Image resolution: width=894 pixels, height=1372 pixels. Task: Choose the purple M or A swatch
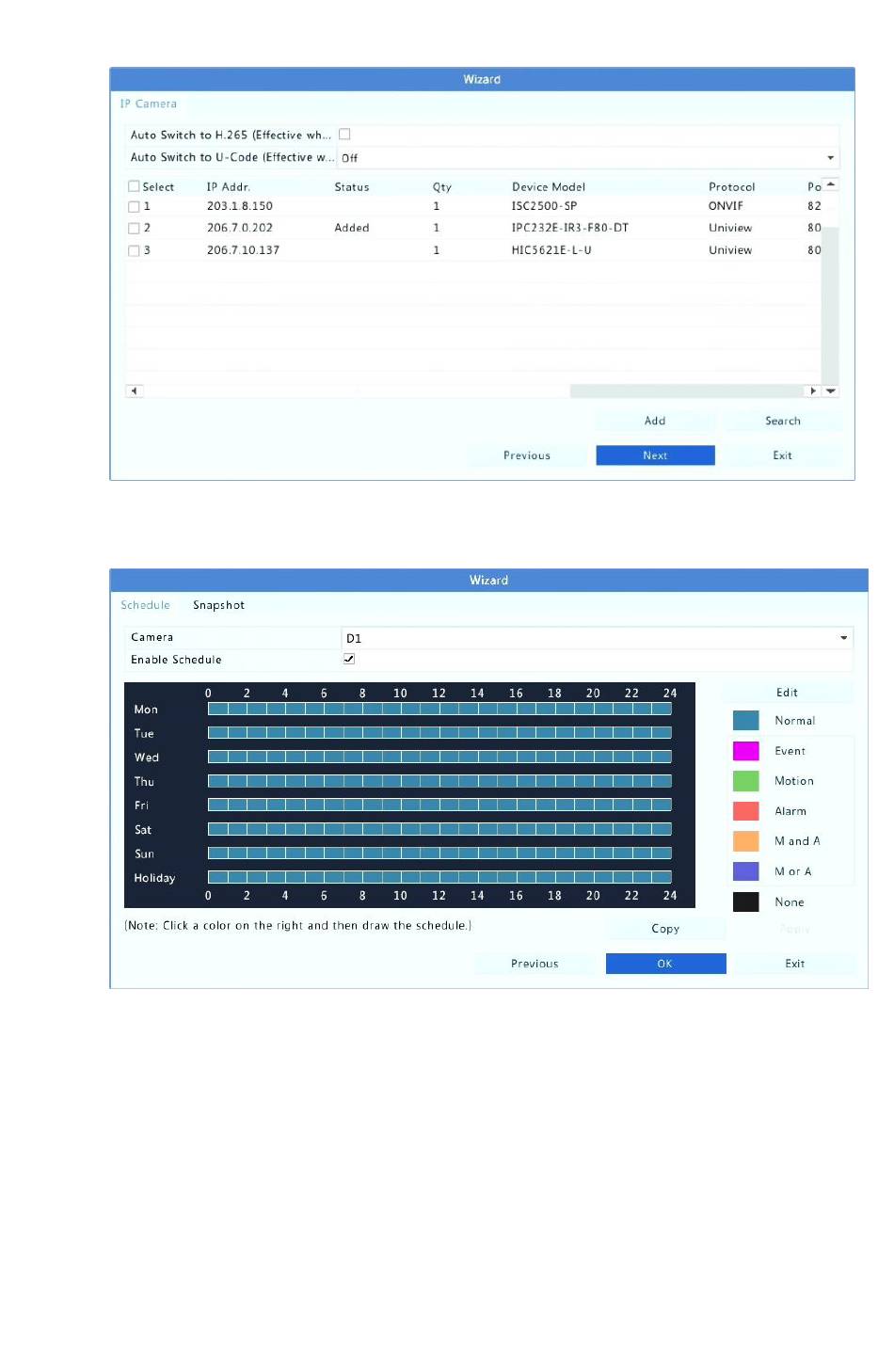[745, 871]
